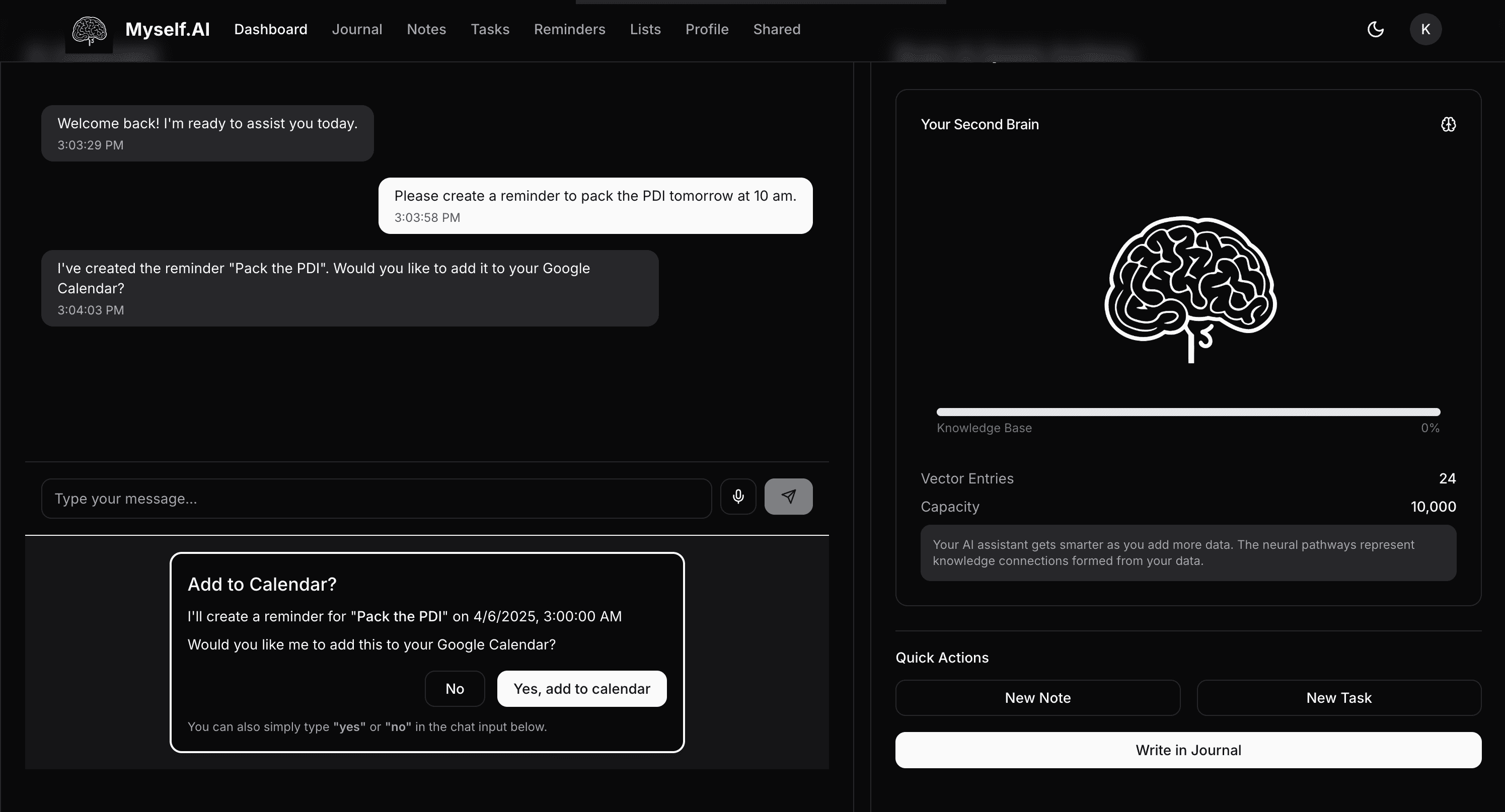Click the Capacity value 10,000
The image size is (1505, 812).
click(1433, 507)
